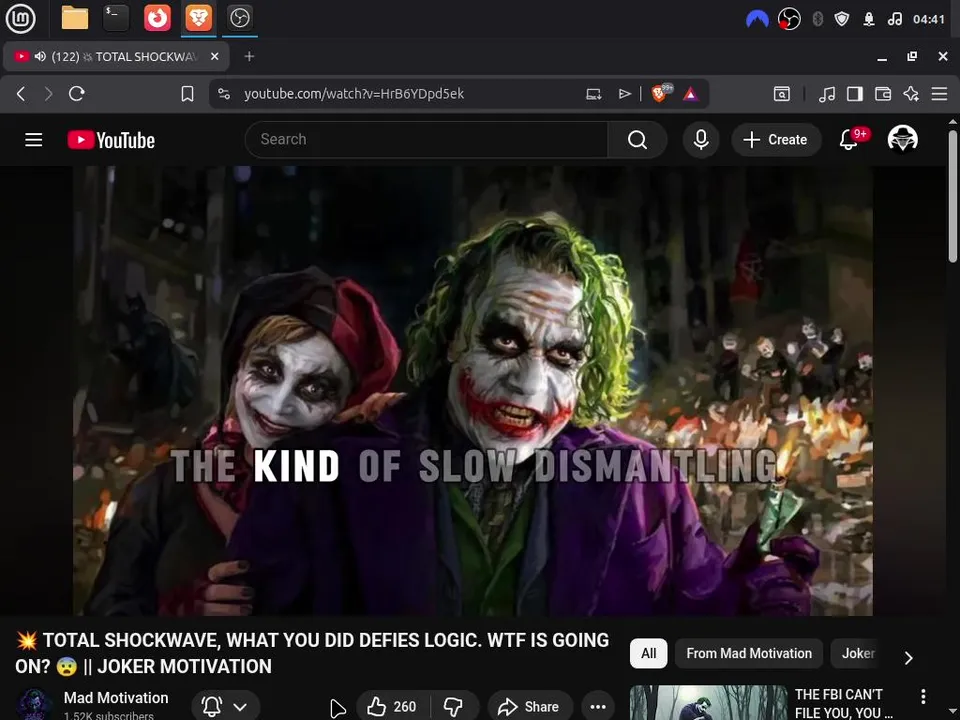
Task: Go to YouTube home via logo
Action: [111, 140]
